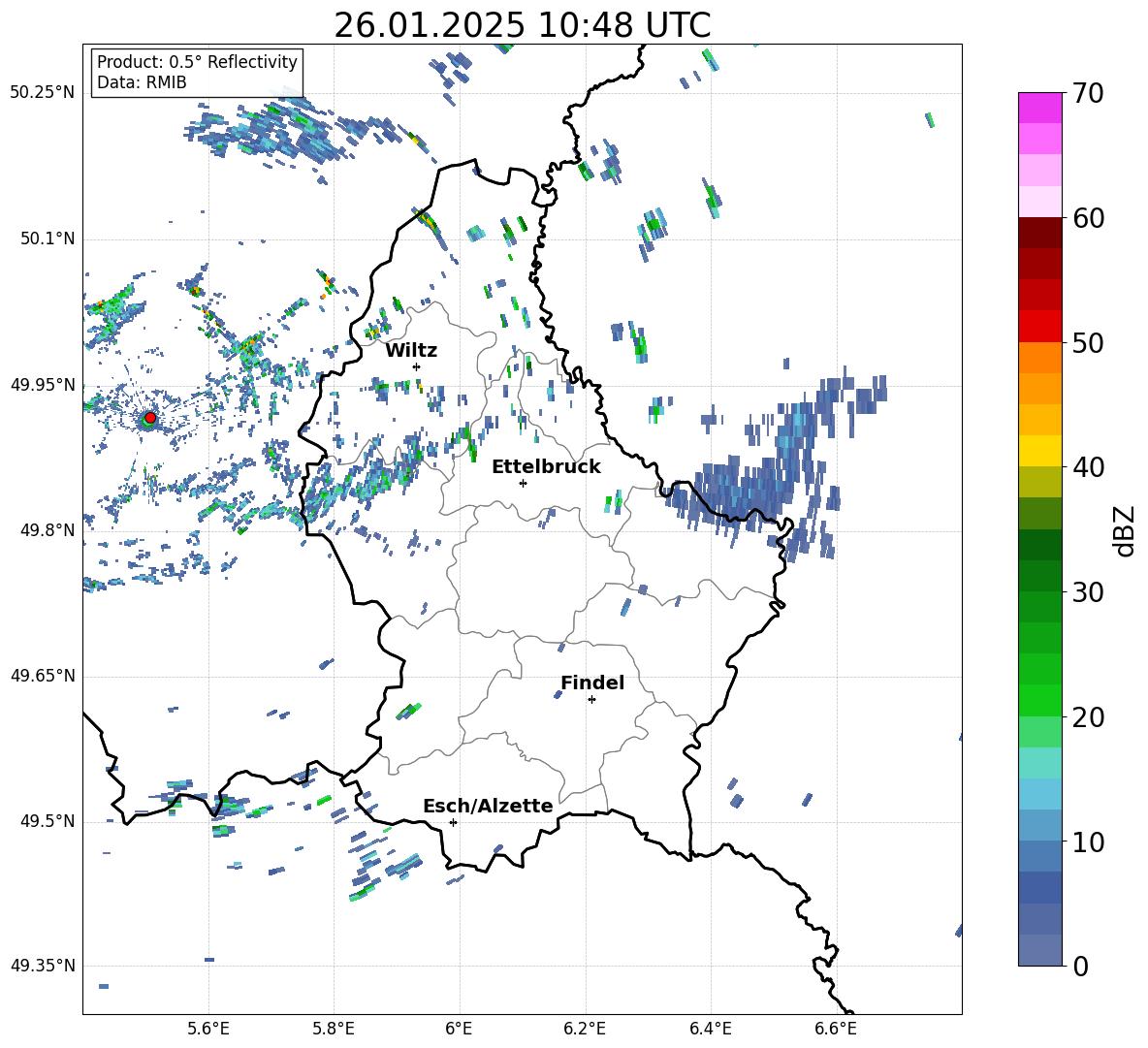Screen dimensions: 1148x1048
Task: Pick the bright green 20 dBZ colorbar swatch
Action: click(1039, 700)
